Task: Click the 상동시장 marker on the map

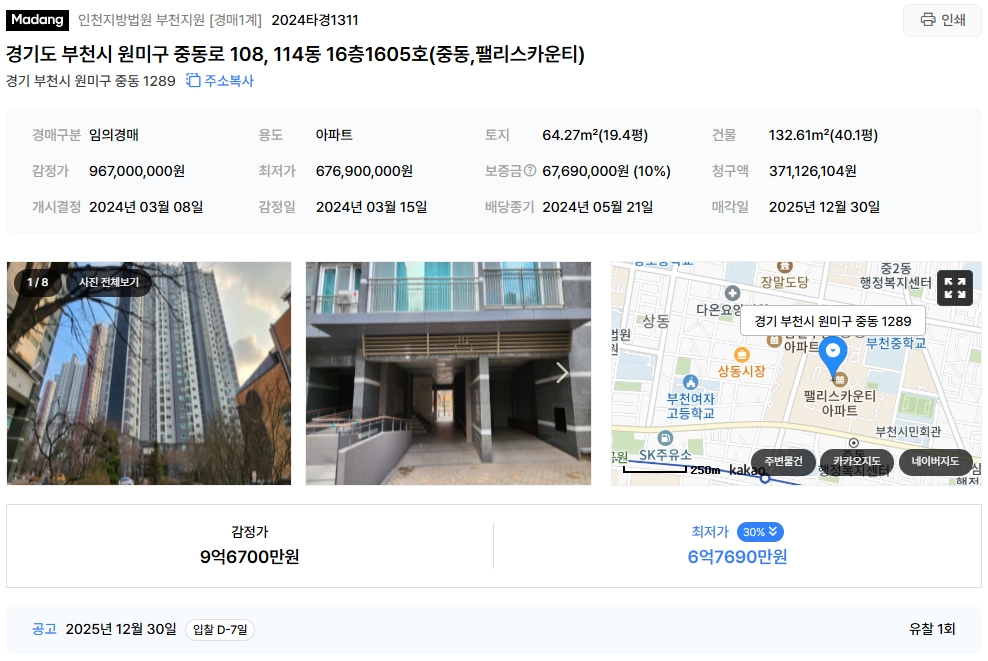Action: pyautogui.click(x=742, y=355)
